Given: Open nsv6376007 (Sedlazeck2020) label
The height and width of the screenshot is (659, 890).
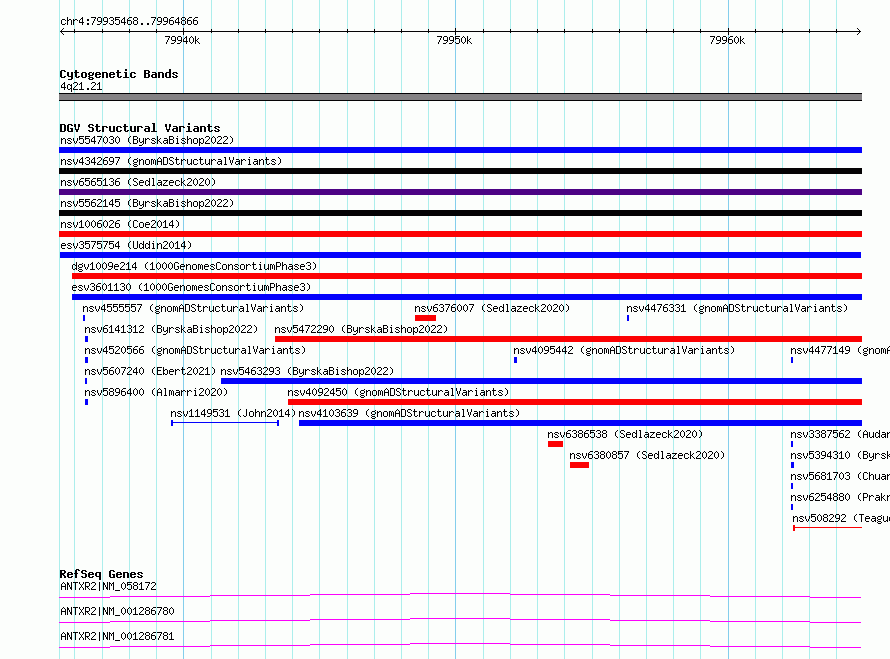Looking at the screenshot, I should pos(492,308).
